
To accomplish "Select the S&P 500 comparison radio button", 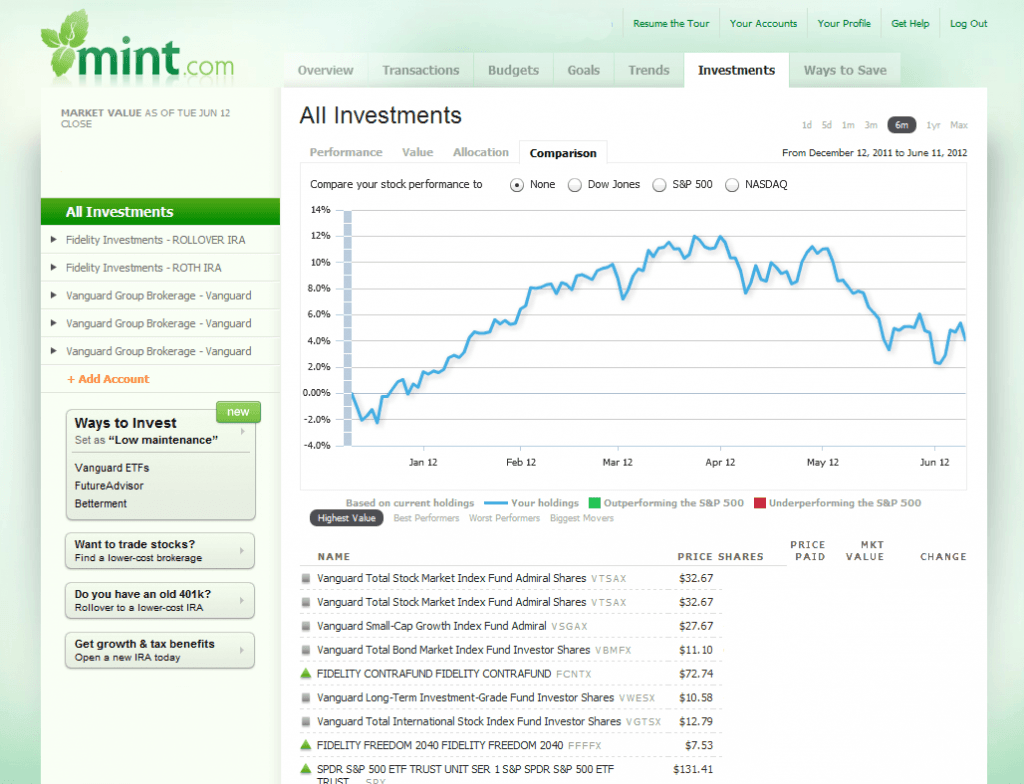I will coord(660,186).
